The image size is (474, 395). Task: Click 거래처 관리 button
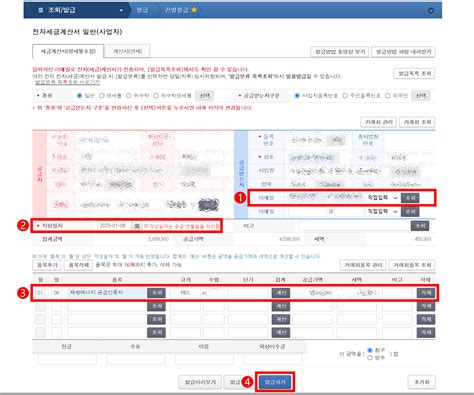(378, 122)
